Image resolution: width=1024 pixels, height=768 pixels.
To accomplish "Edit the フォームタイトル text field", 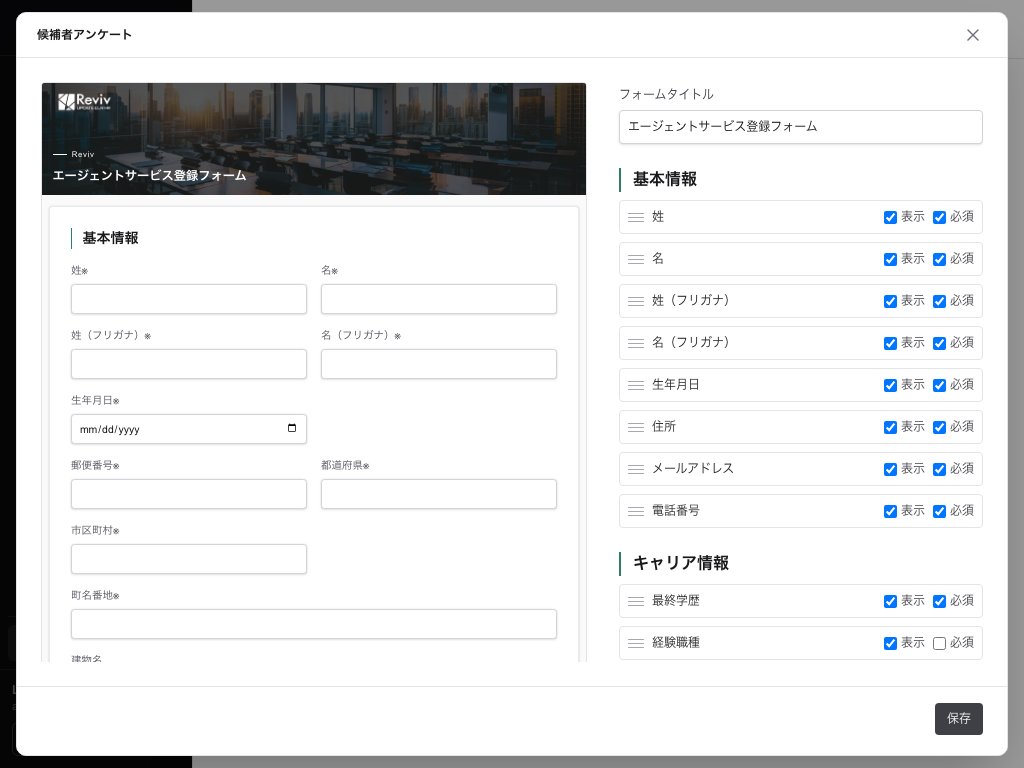I will click(800, 127).
